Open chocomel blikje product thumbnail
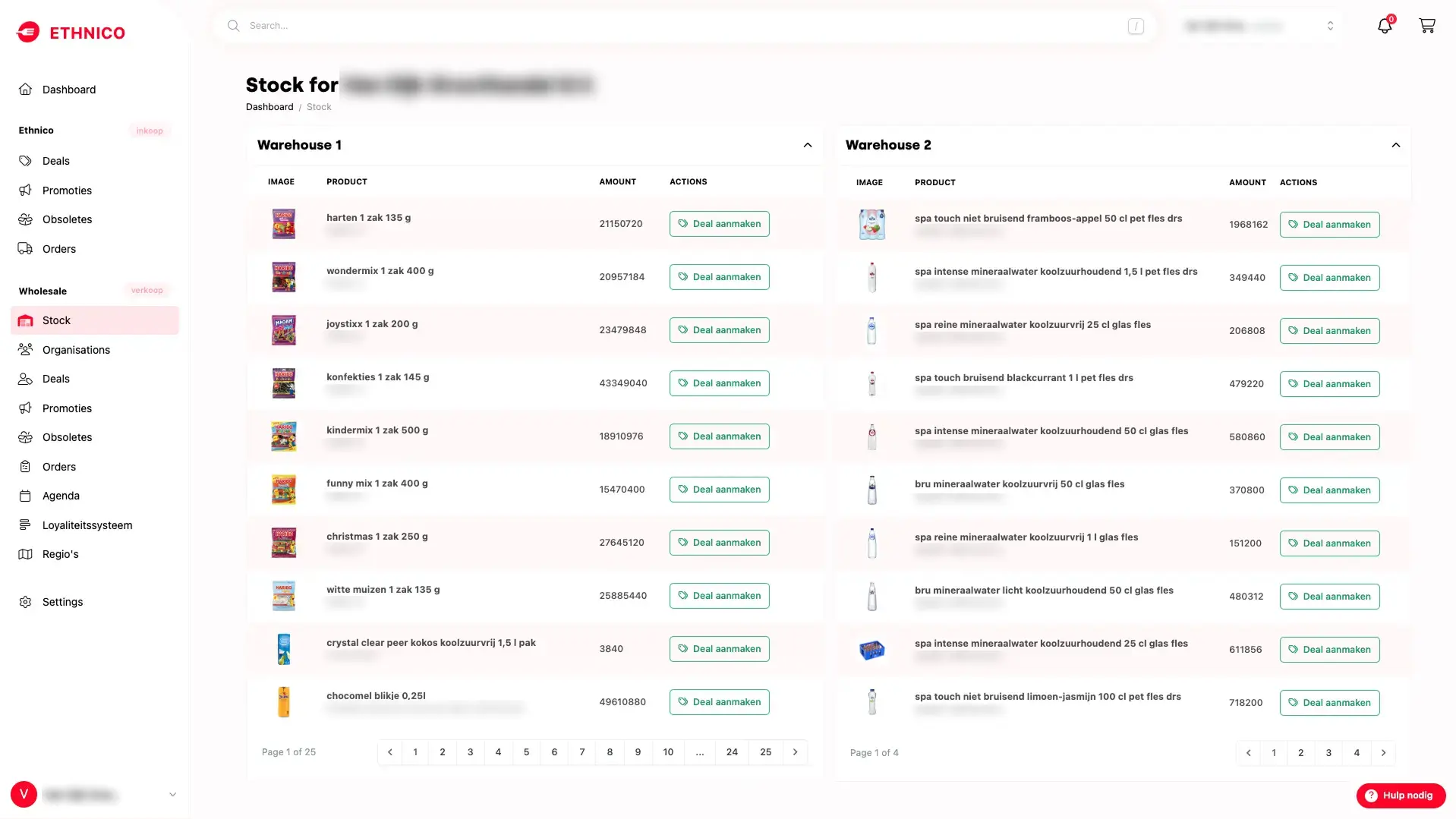This screenshot has height=819, width=1456. click(x=284, y=702)
